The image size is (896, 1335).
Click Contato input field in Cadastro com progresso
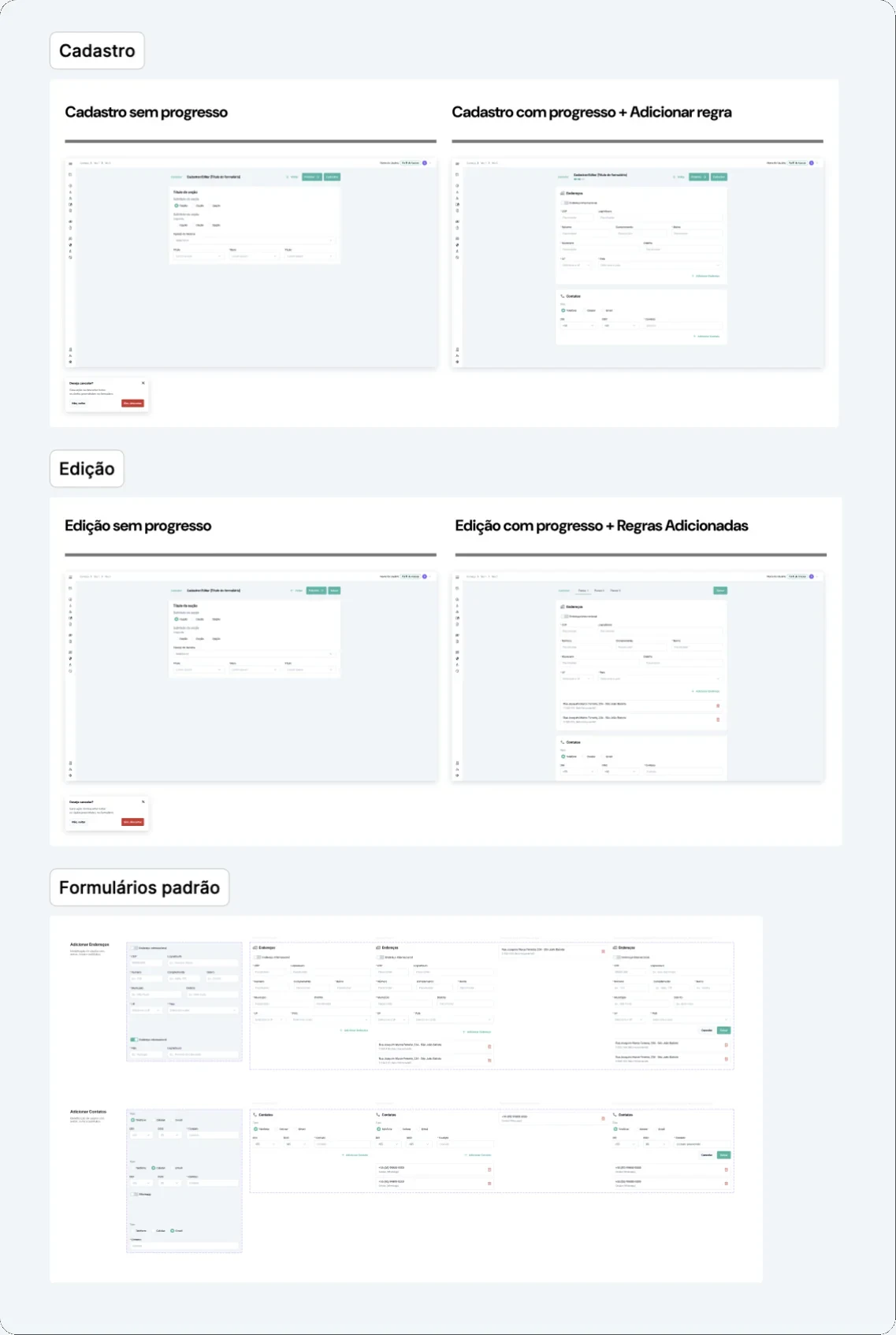point(683,325)
